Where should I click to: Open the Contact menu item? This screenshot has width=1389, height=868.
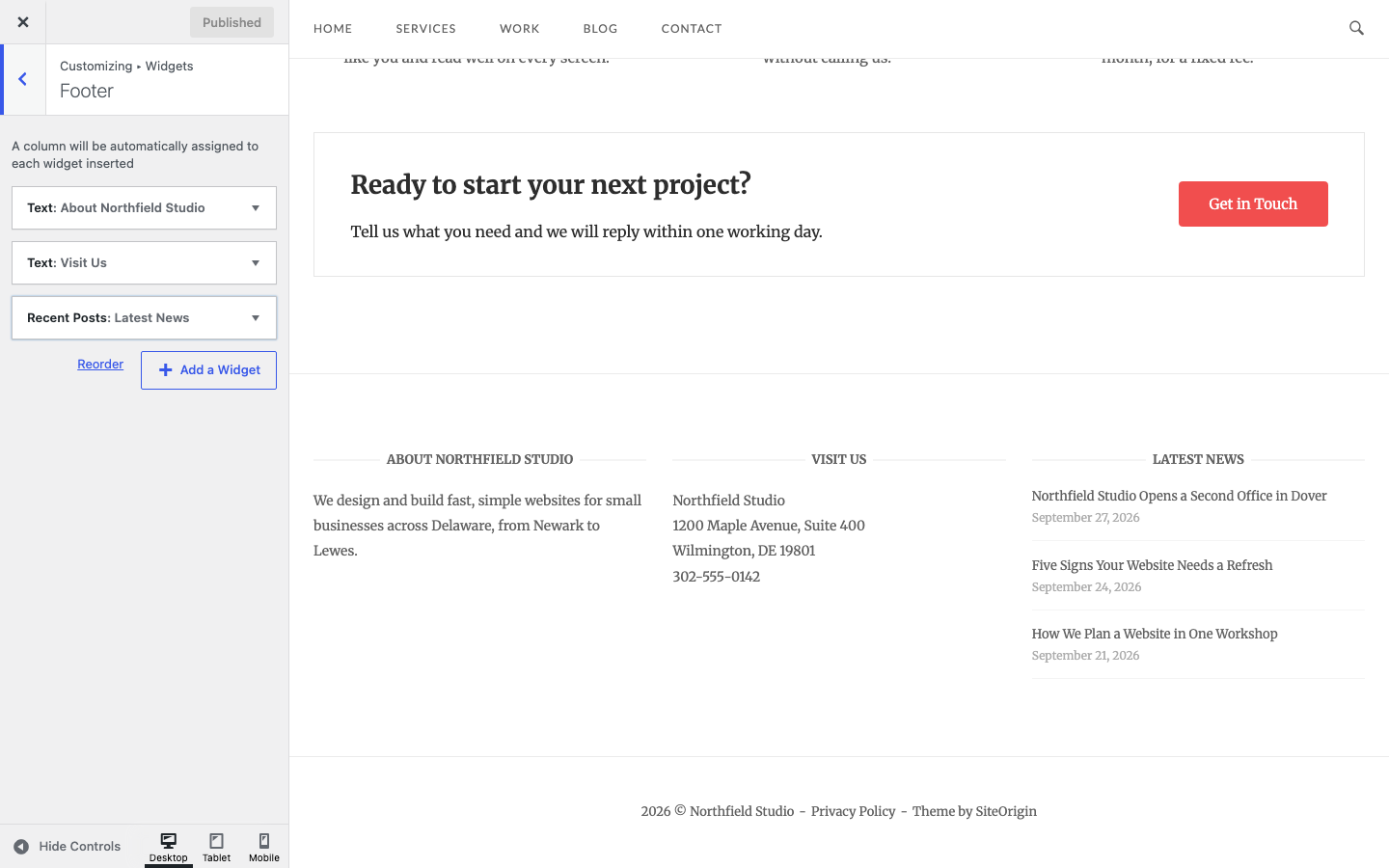click(692, 29)
